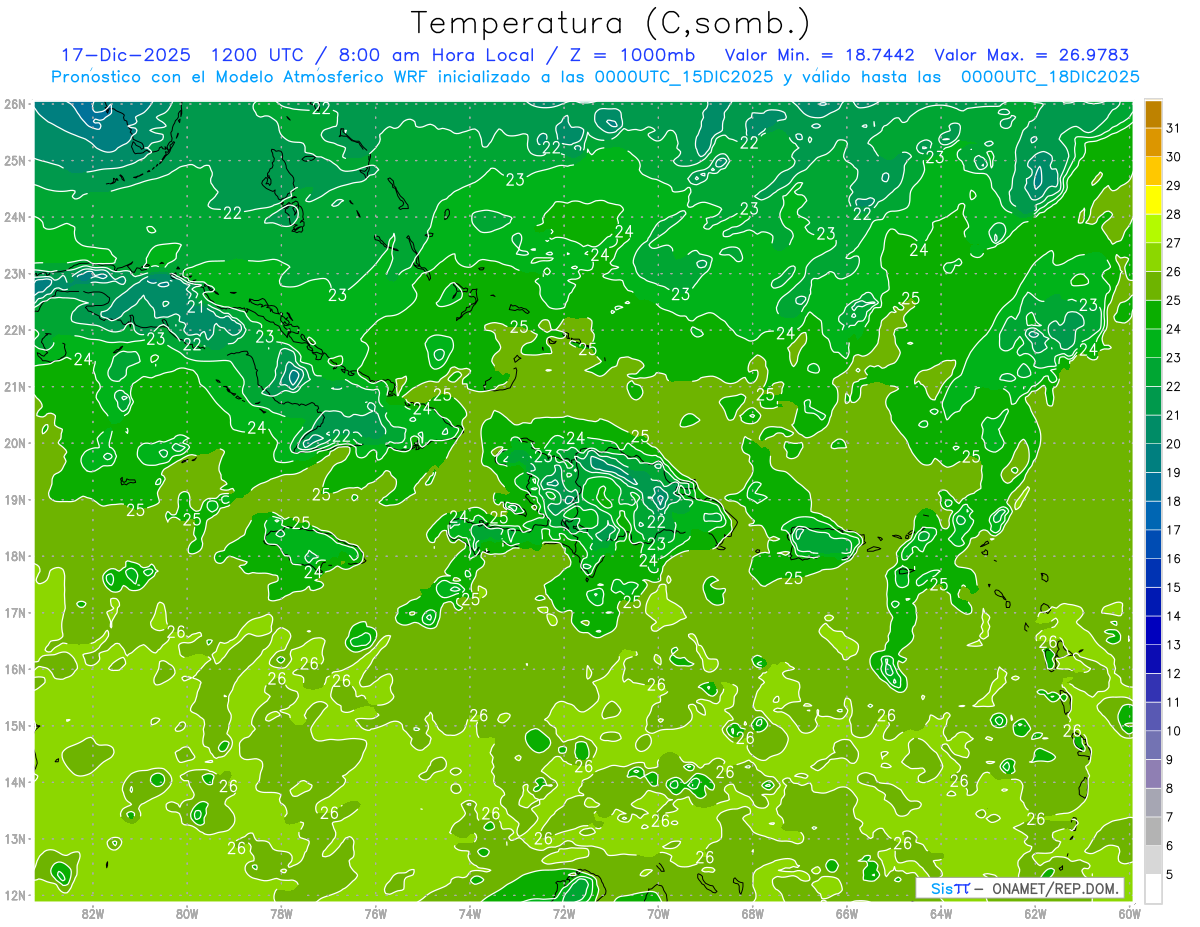Click legend scale value '28'

coord(1174,214)
